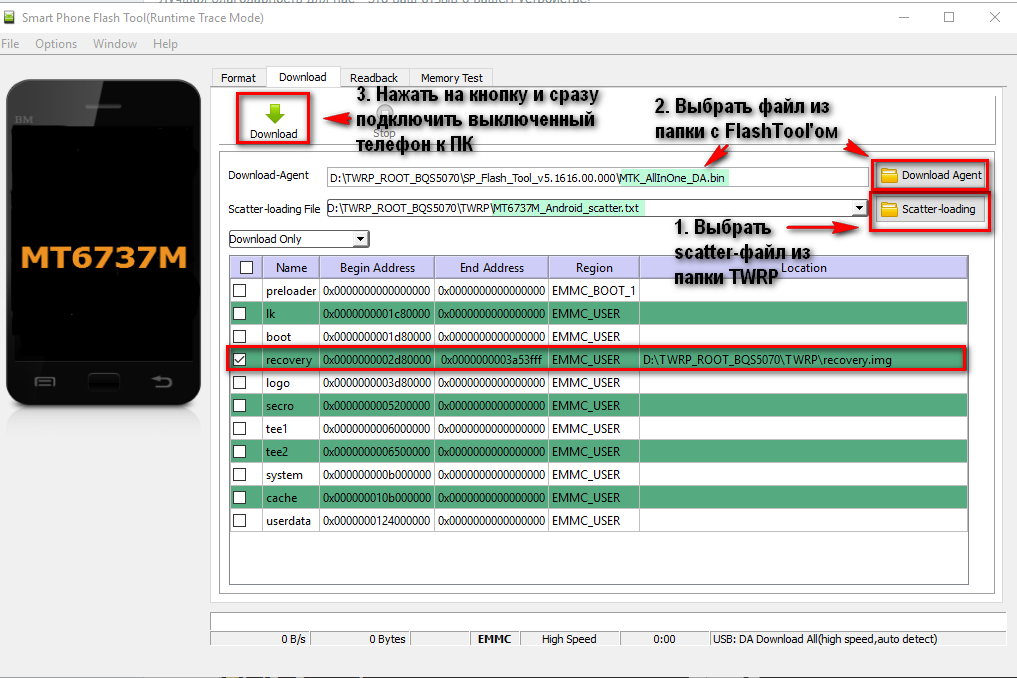This screenshot has height=678, width=1017.
Task: Click the phone menu key on preview
Action: (x=45, y=382)
